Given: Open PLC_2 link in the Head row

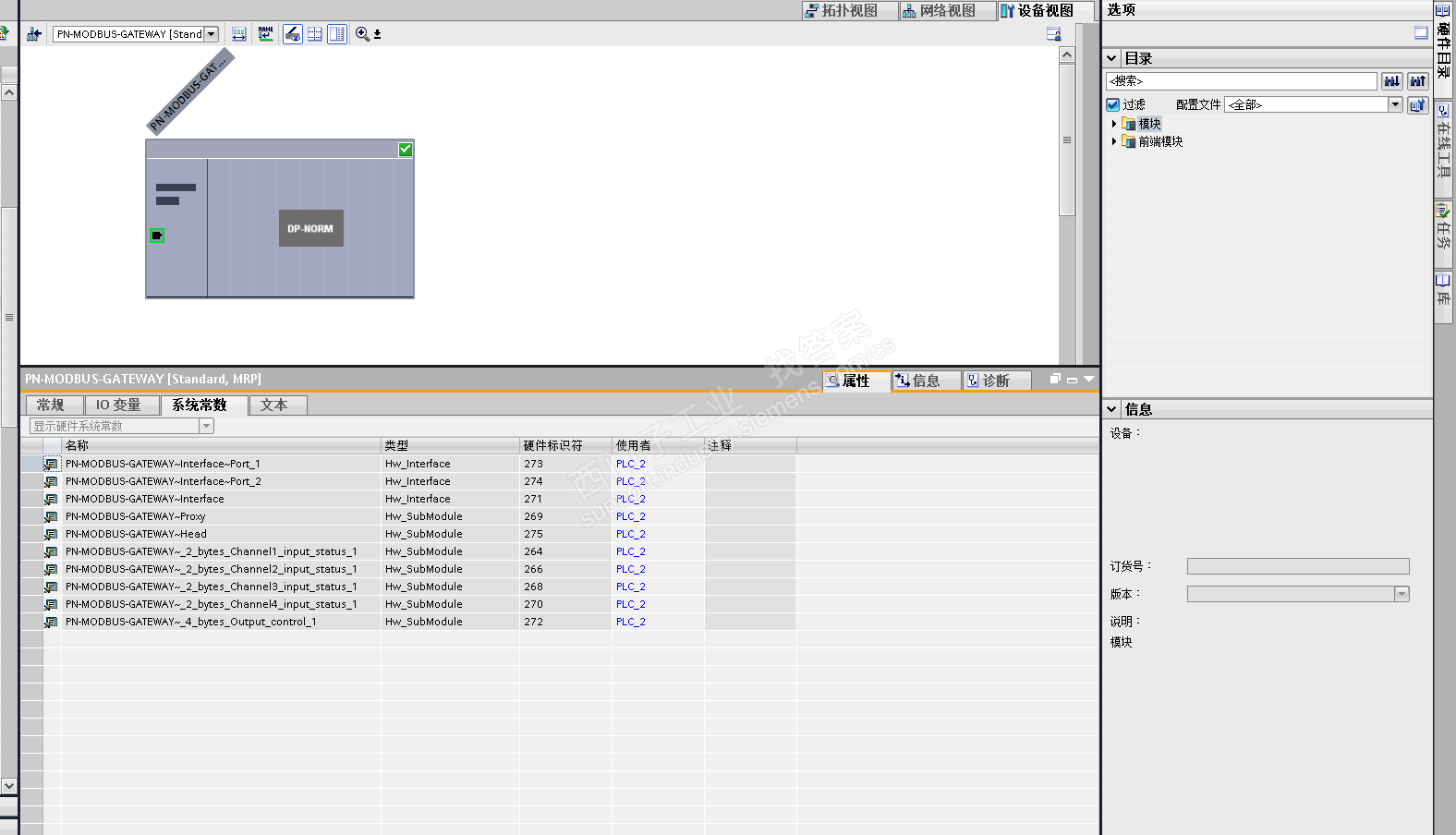Looking at the screenshot, I should [631, 534].
